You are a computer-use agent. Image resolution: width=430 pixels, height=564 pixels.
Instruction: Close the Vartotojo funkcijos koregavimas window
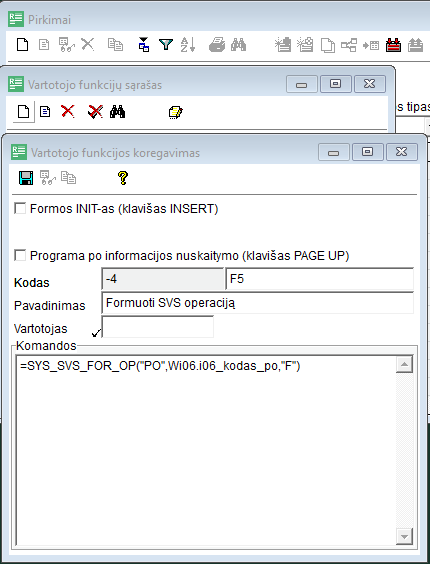click(401, 152)
